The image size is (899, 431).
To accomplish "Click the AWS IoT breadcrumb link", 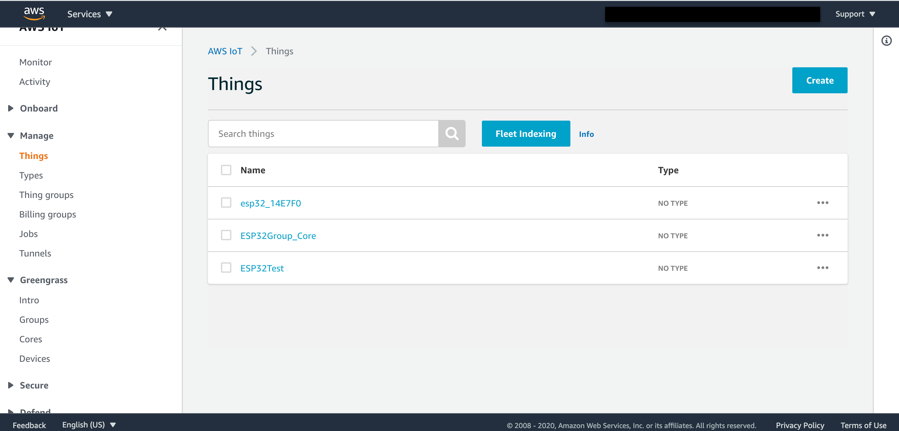I will 225,51.
